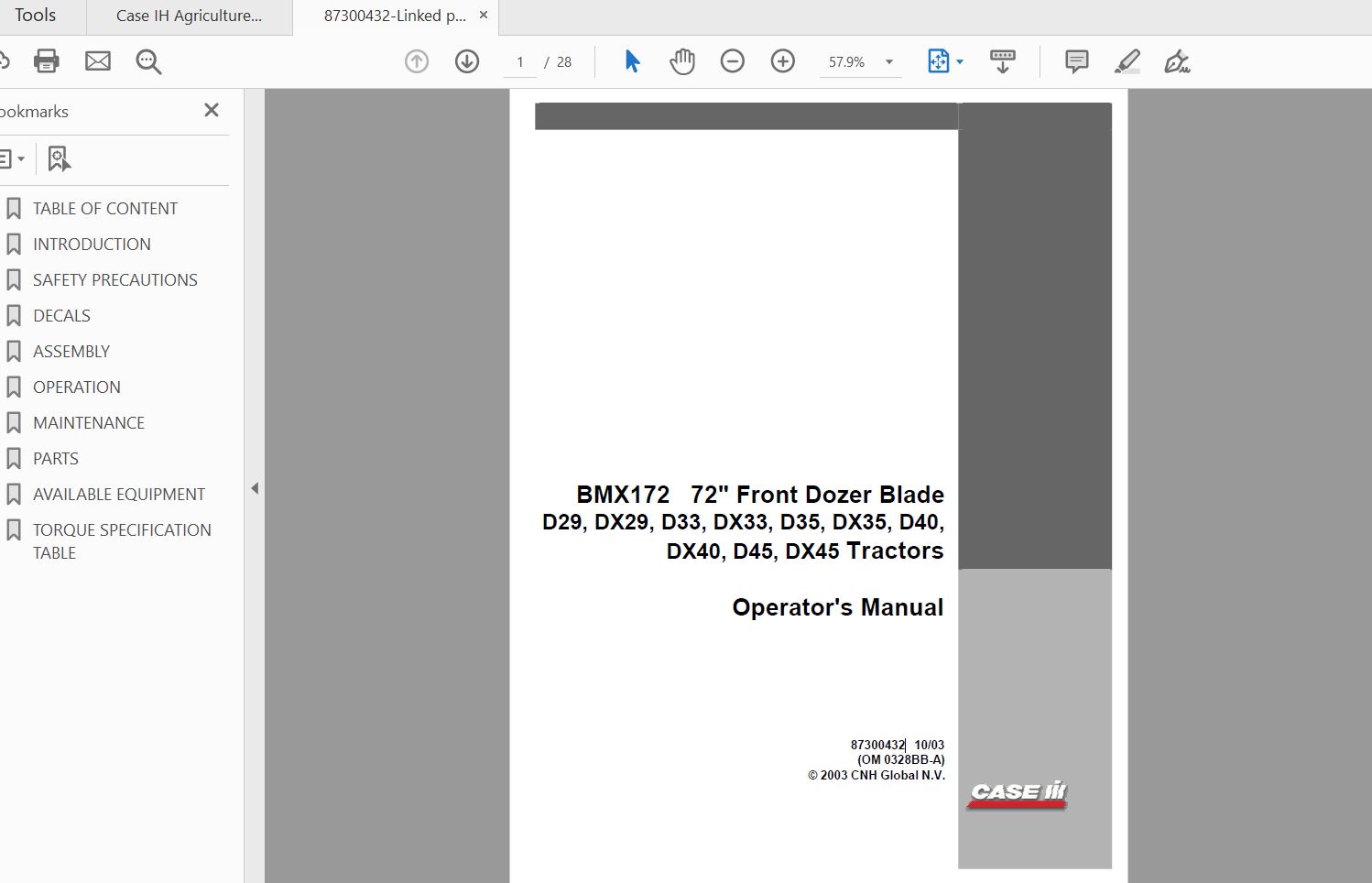
Task: Click the Print file icon
Action: [46, 61]
